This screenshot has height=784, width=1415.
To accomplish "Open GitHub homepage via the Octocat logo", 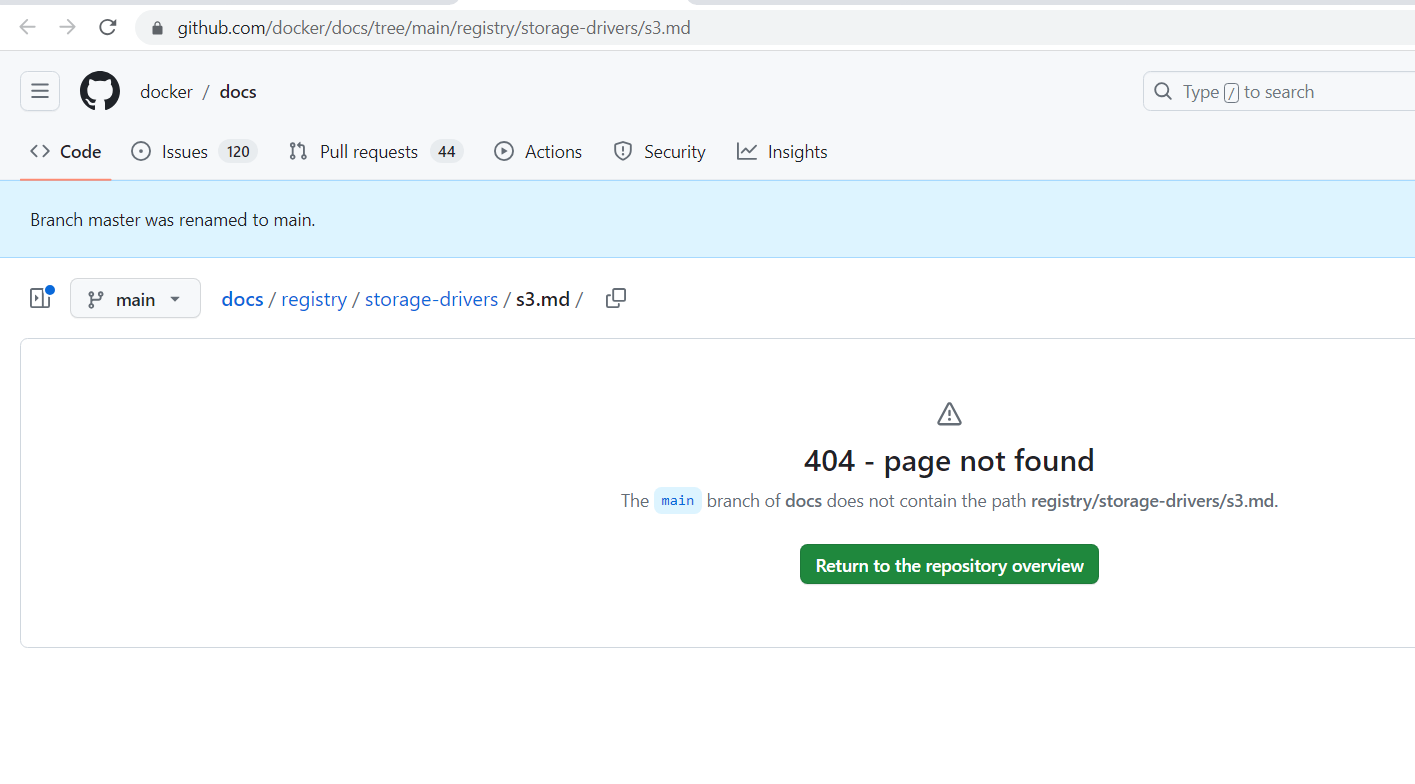I will 99,90.
